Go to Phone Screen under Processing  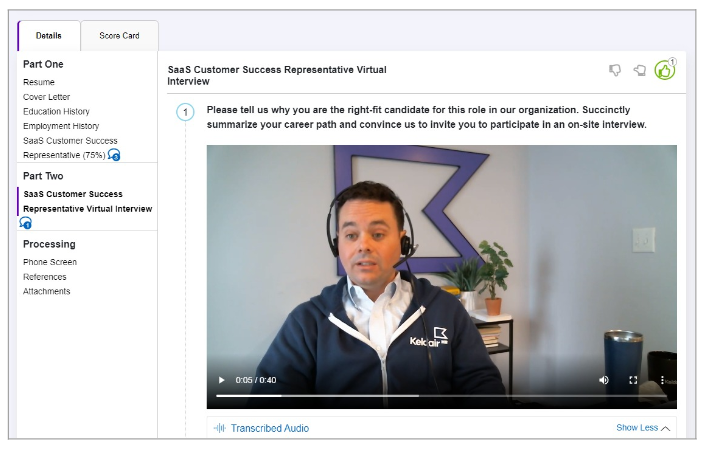click(x=50, y=262)
